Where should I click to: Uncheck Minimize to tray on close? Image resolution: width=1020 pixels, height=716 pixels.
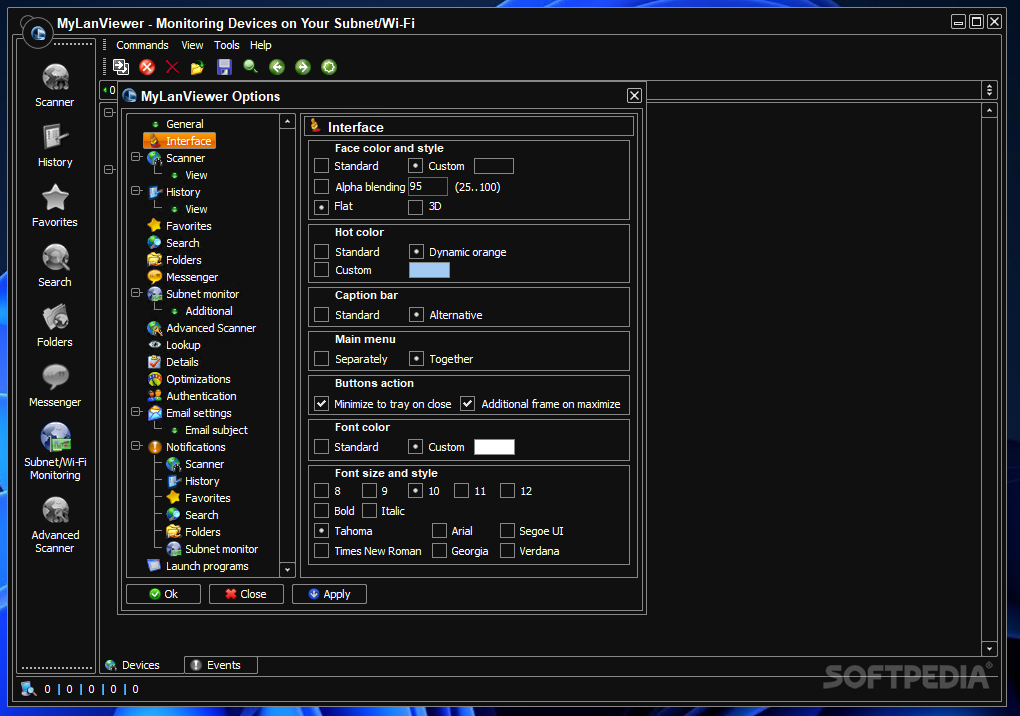click(x=321, y=404)
